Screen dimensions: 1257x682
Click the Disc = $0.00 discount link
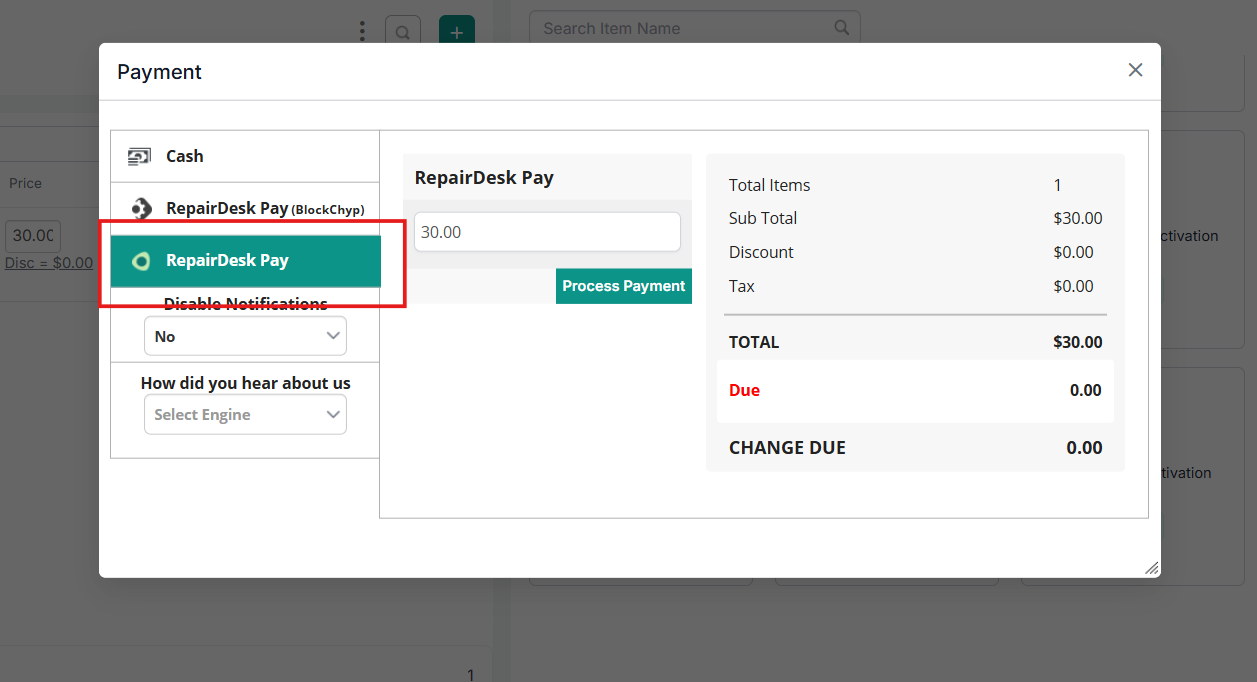pos(48,262)
